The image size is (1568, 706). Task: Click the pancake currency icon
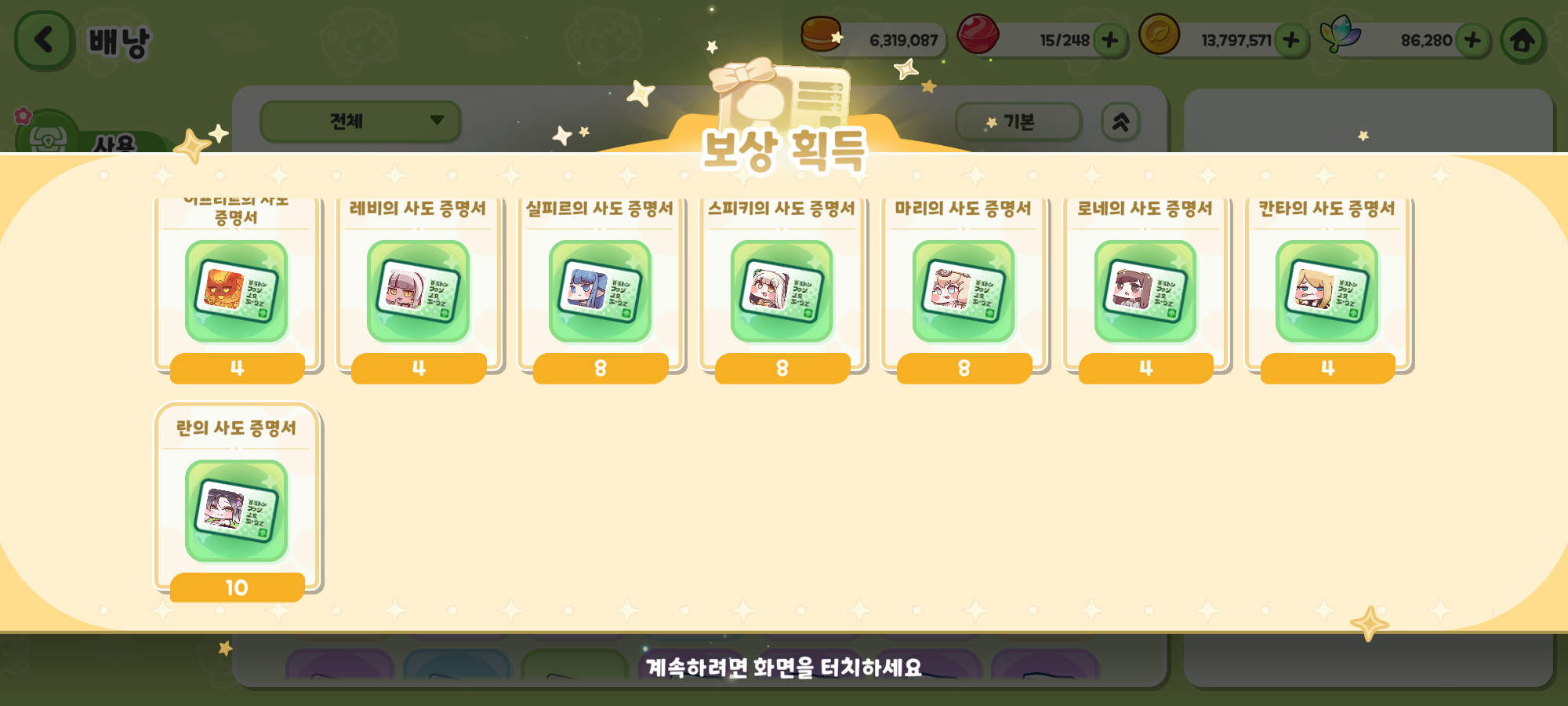tap(821, 35)
